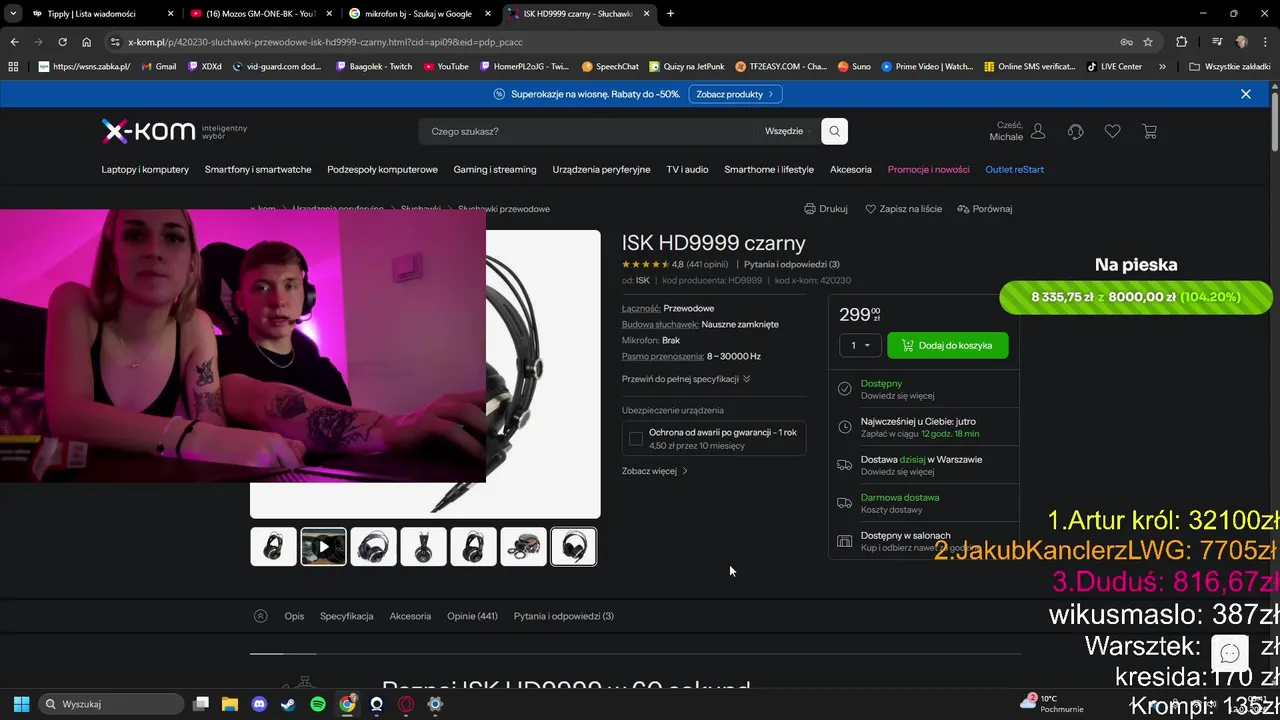
Task: Tick the Ochrona od awarii checkbox
Action: coord(636,439)
